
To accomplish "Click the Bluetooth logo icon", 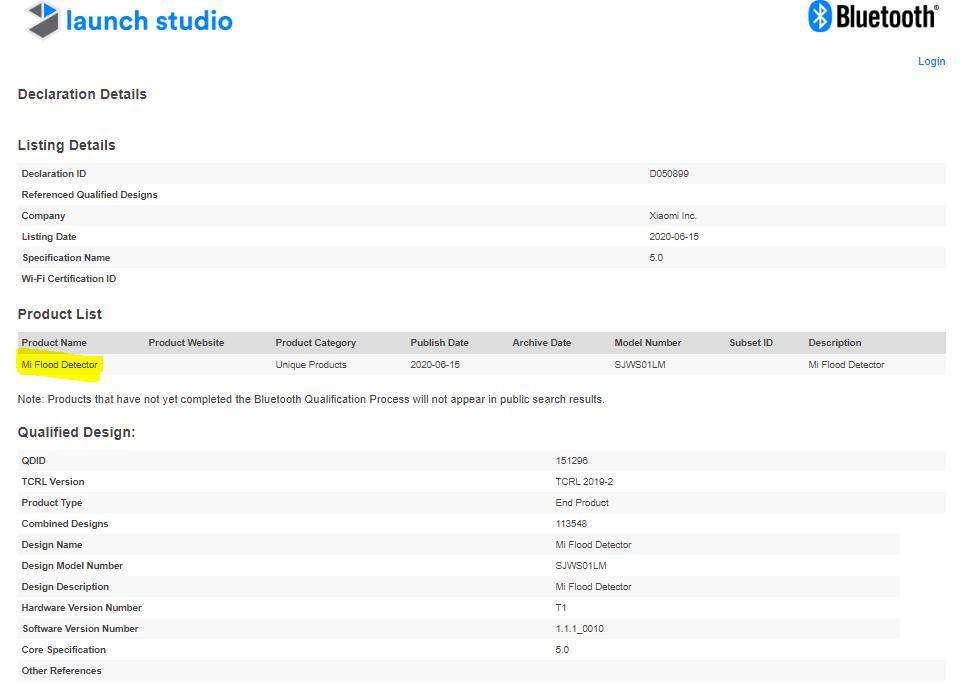I will coord(821,16).
